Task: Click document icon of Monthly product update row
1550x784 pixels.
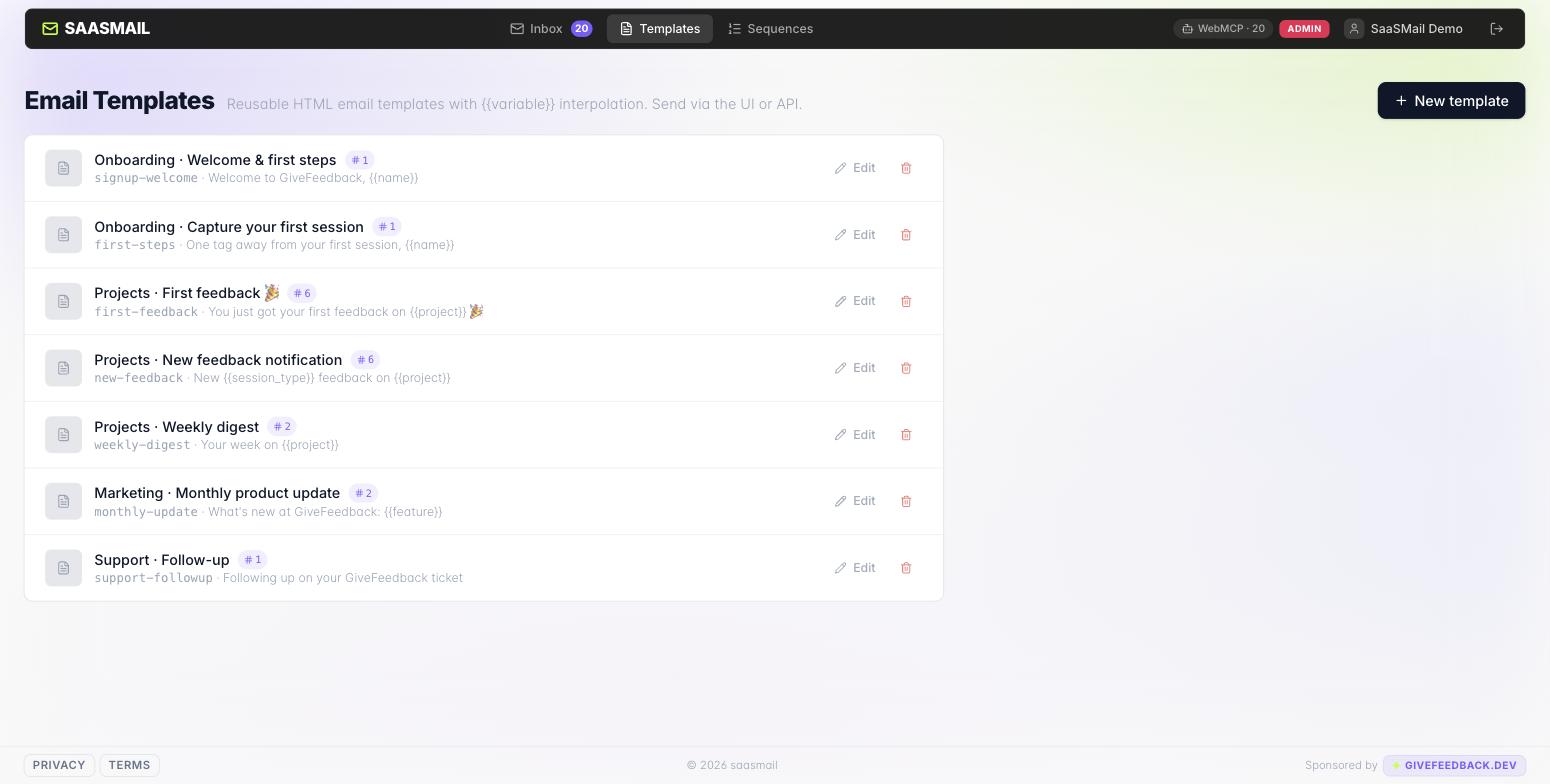Action: coord(63,501)
